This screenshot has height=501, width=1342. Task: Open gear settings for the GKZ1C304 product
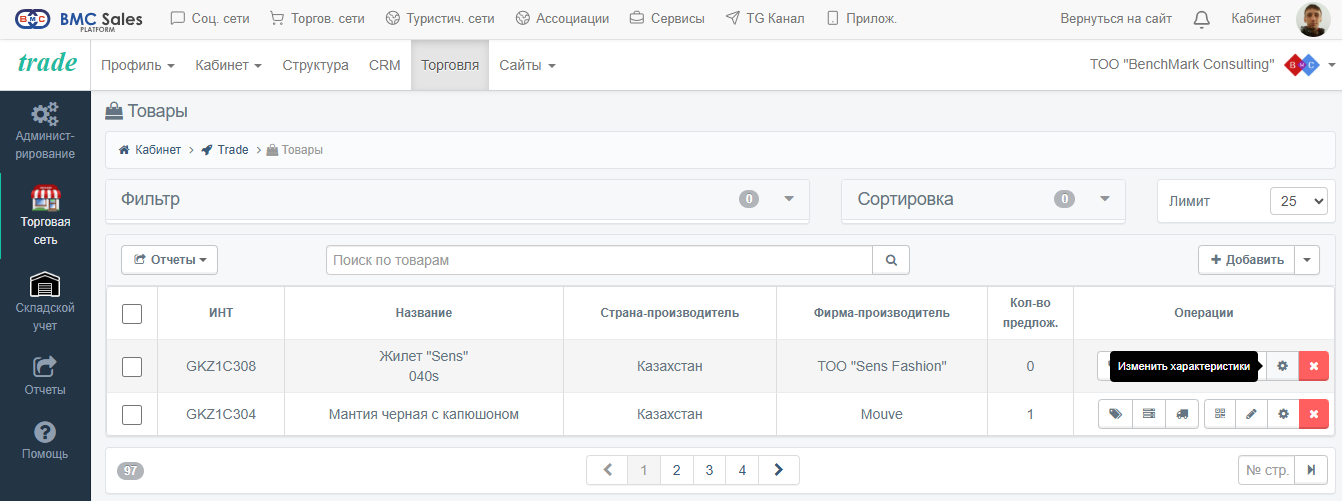(x=1283, y=414)
